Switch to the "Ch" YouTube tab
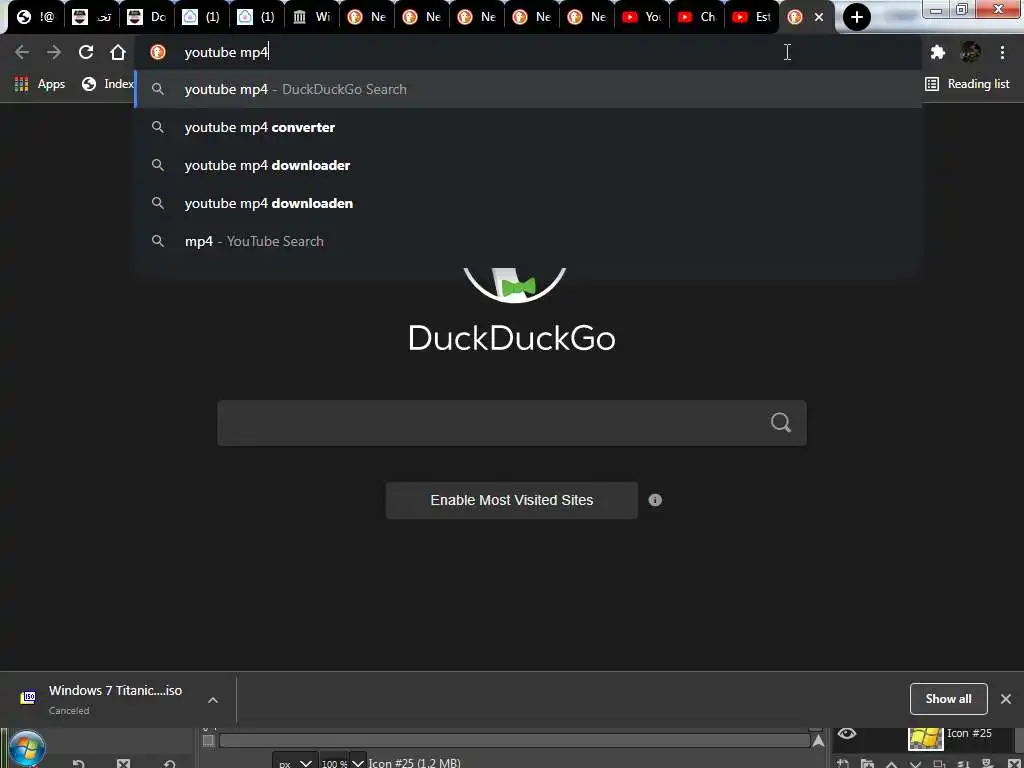1024x768 pixels. pos(696,17)
